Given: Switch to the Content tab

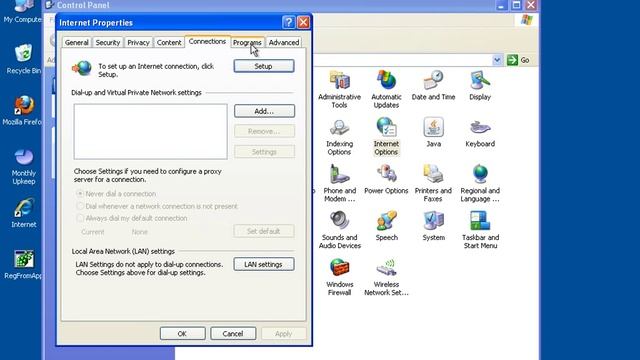Looking at the screenshot, I should (169, 42).
